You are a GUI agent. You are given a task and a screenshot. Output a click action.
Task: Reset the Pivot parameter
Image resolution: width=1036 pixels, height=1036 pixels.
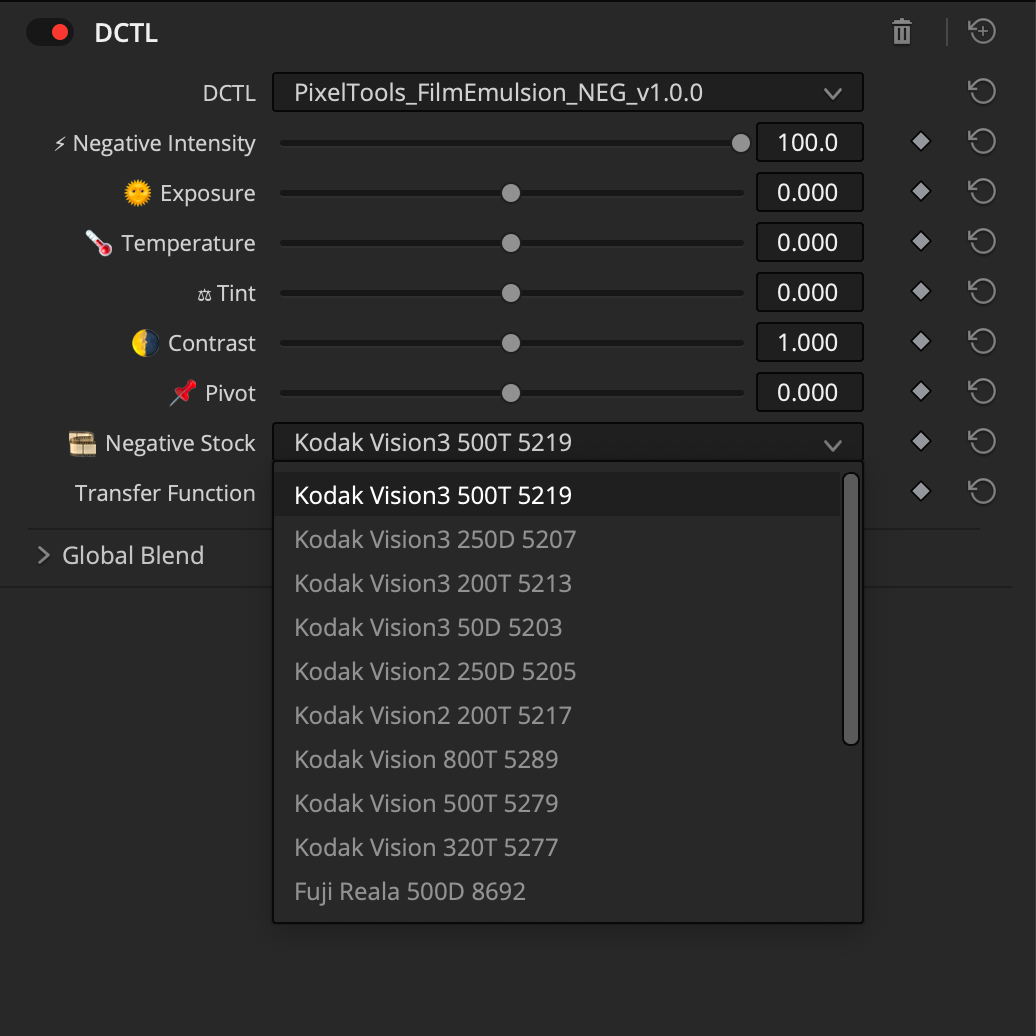tap(981, 391)
